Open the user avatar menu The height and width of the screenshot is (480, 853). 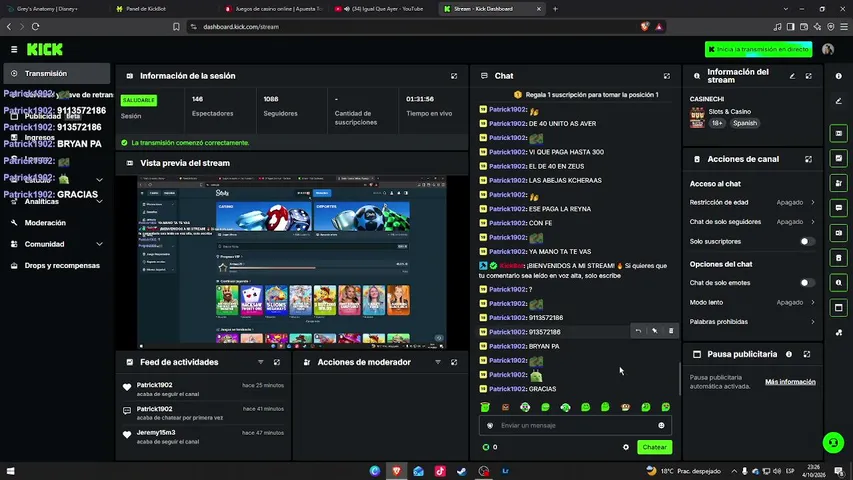828,50
